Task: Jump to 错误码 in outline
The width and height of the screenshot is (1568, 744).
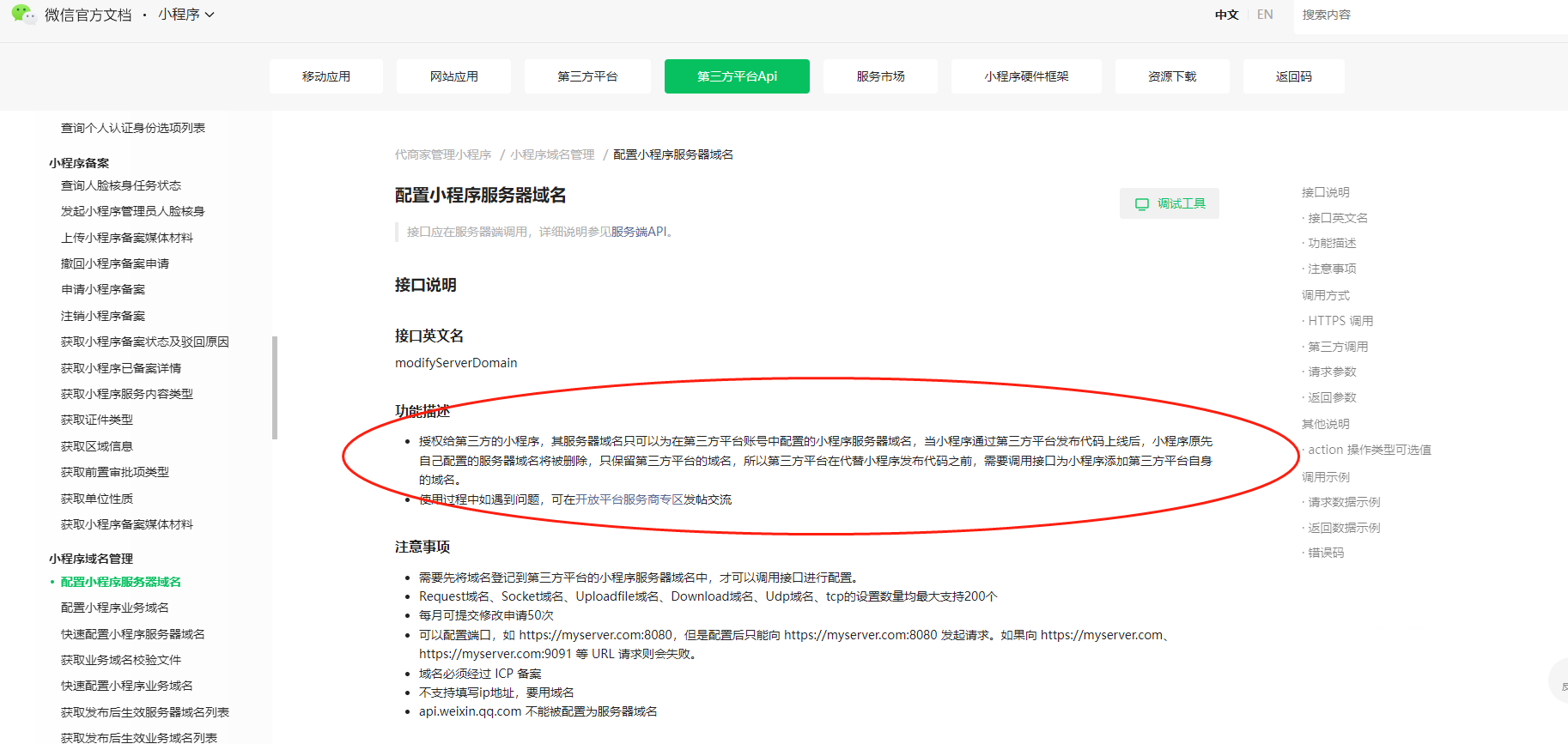Action: (1326, 553)
